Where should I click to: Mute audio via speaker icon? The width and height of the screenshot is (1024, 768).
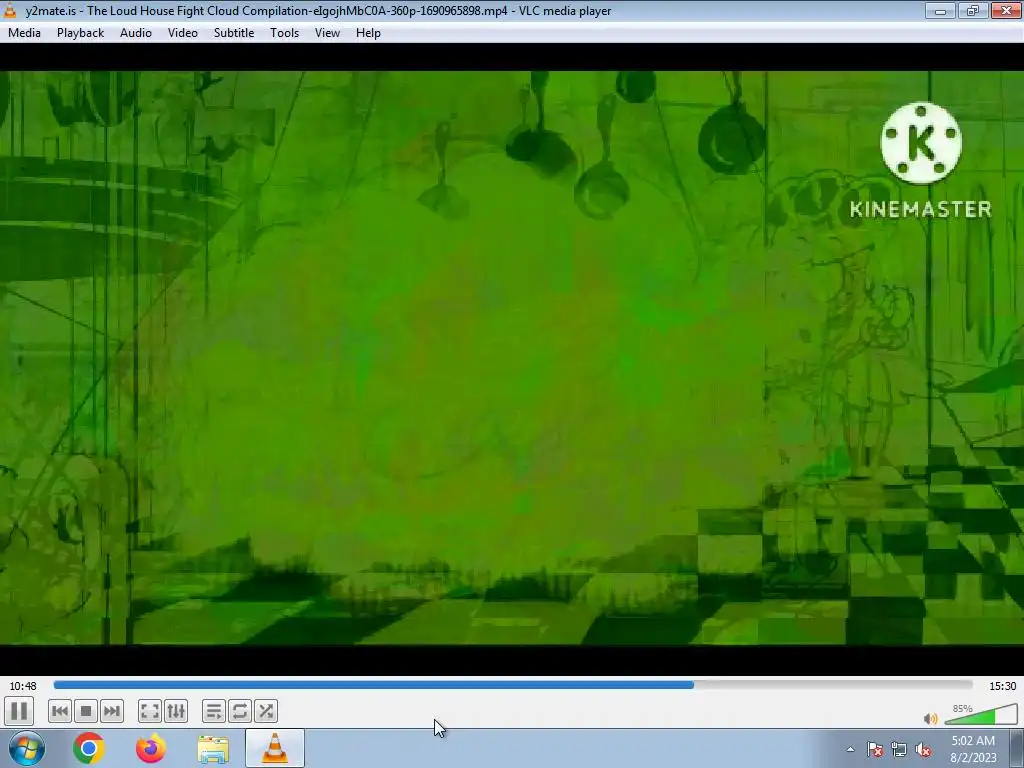931,718
